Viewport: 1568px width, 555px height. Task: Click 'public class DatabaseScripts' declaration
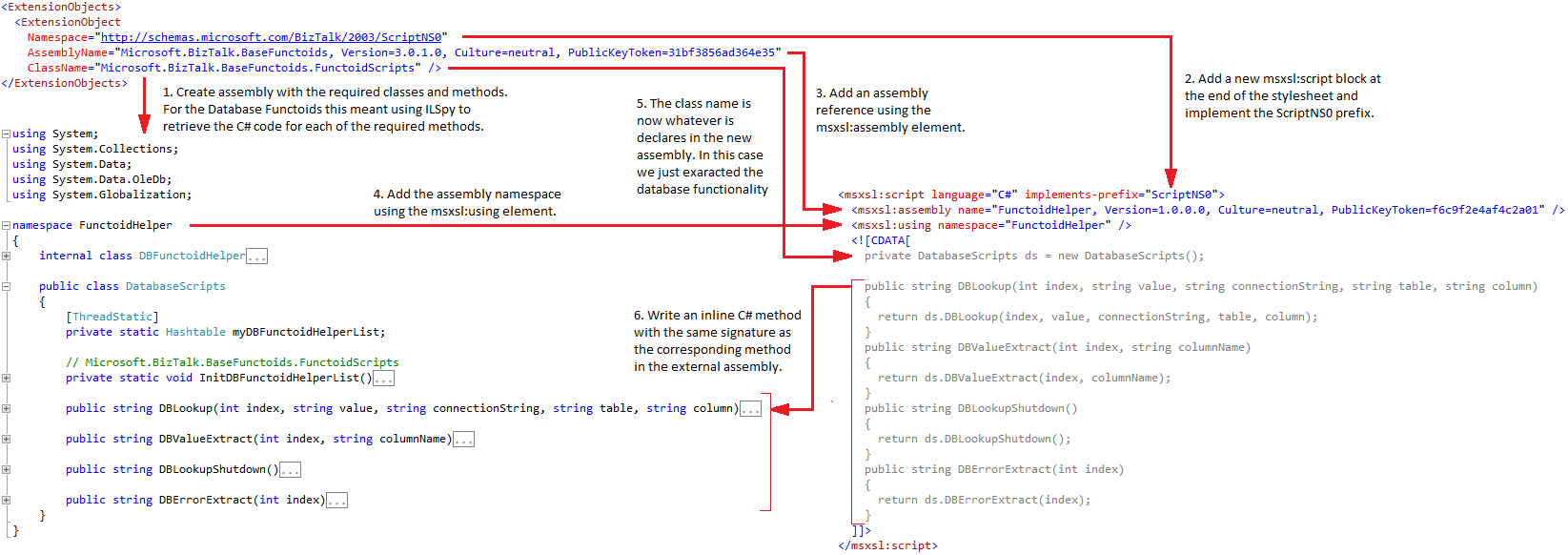pos(132,286)
